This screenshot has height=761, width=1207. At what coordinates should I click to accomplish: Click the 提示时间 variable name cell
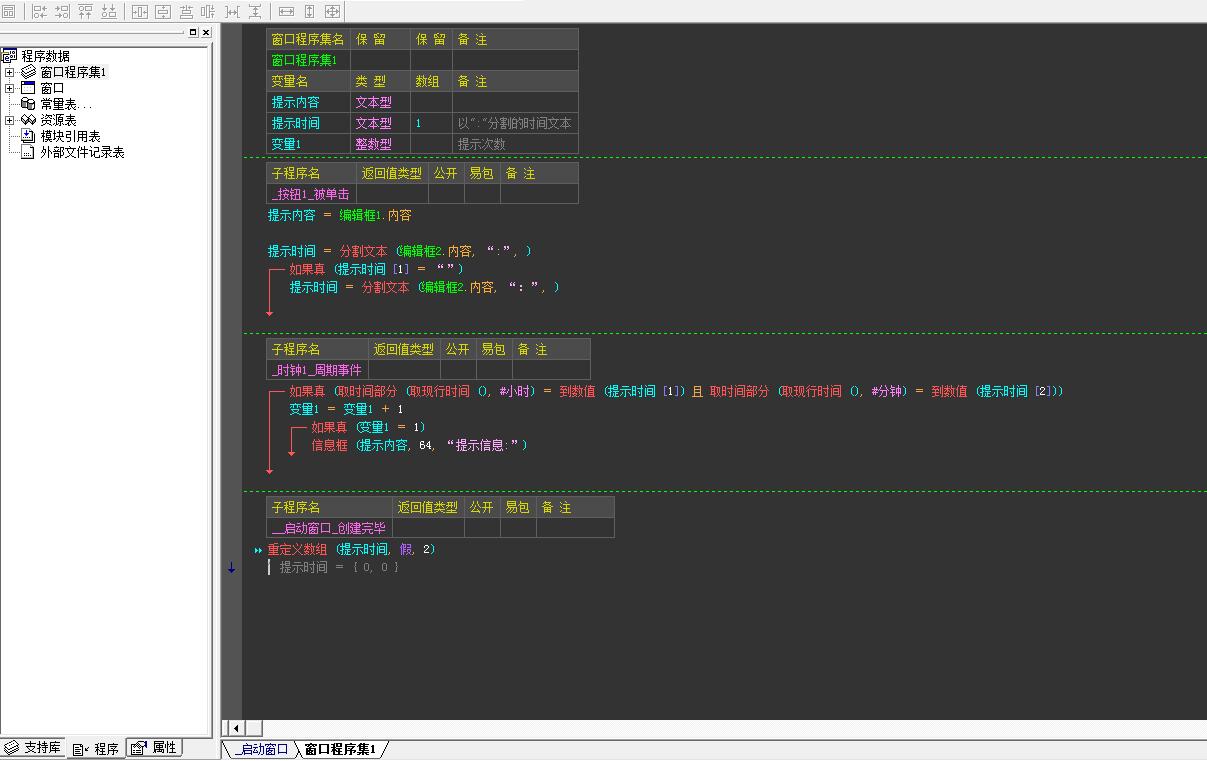click(308, 123)
